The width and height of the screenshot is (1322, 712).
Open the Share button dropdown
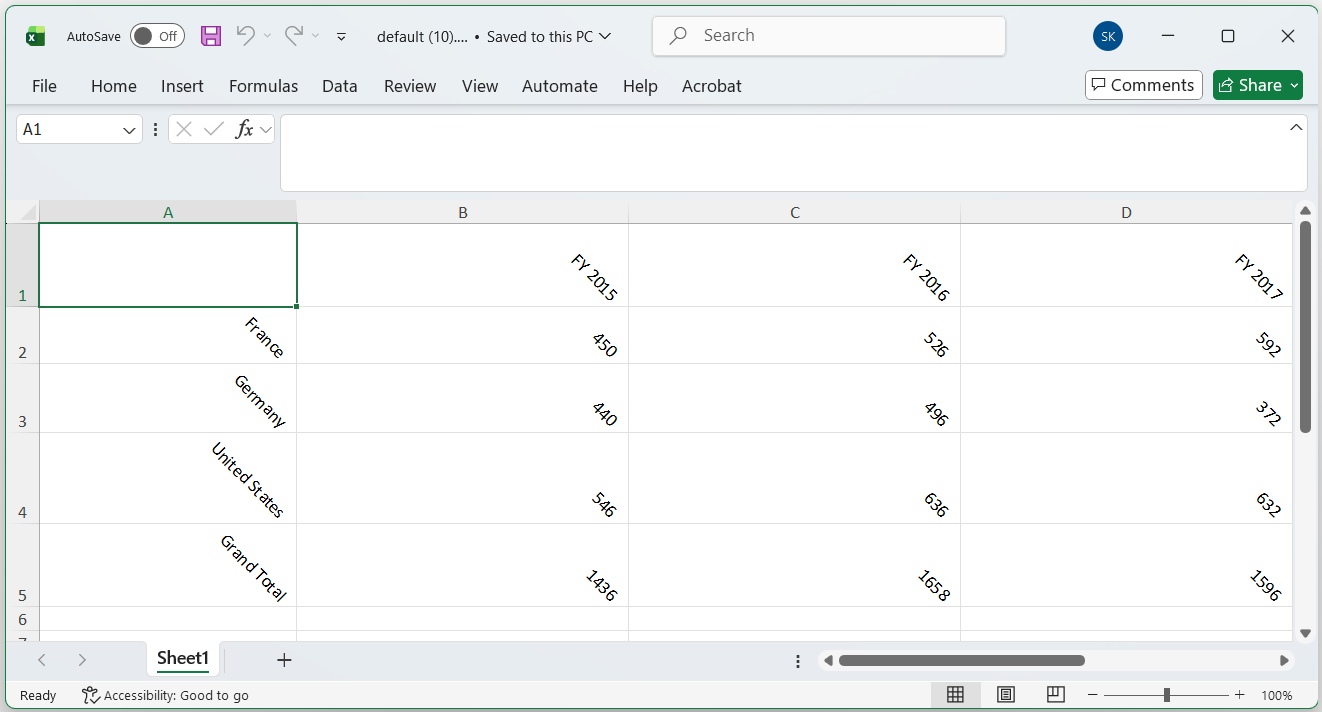[x=1295, y=85]
